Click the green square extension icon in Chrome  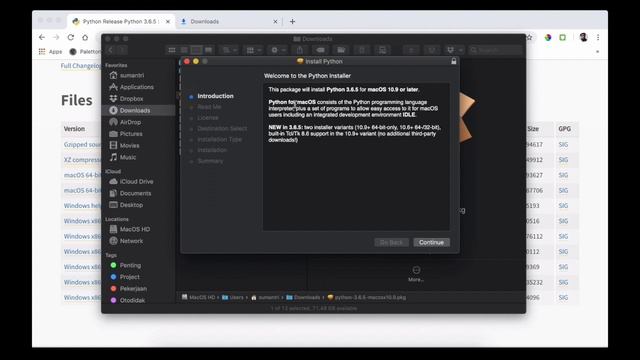click(562, 37)
